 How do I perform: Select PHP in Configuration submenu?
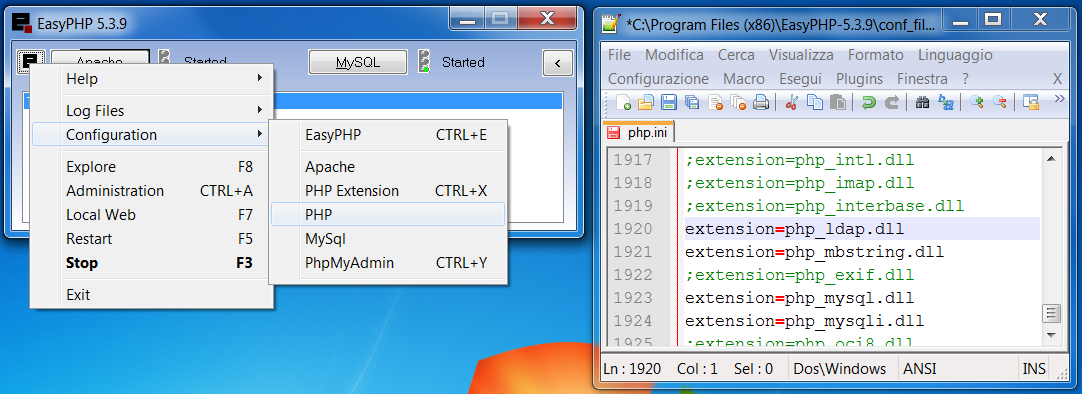point(388,215)
